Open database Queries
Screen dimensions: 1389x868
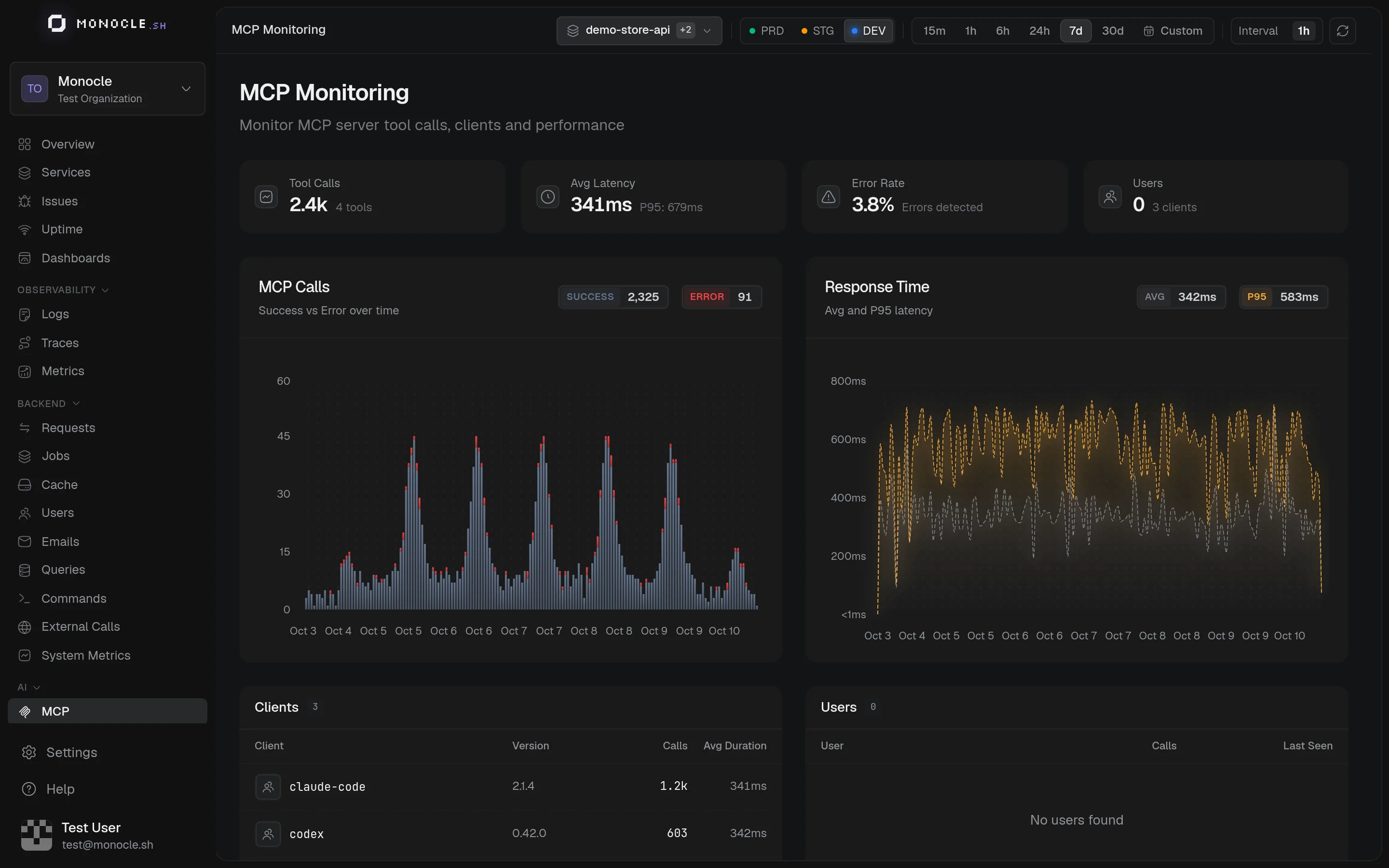pos(63,570)
